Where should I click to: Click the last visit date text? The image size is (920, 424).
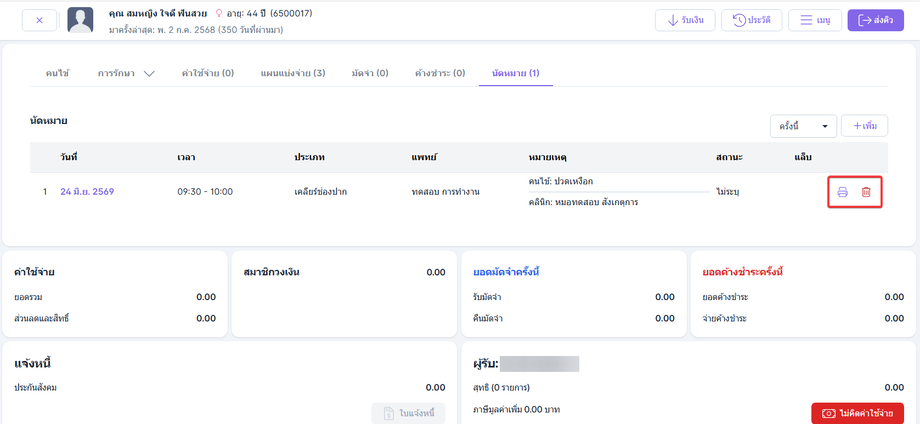point(195,29)
